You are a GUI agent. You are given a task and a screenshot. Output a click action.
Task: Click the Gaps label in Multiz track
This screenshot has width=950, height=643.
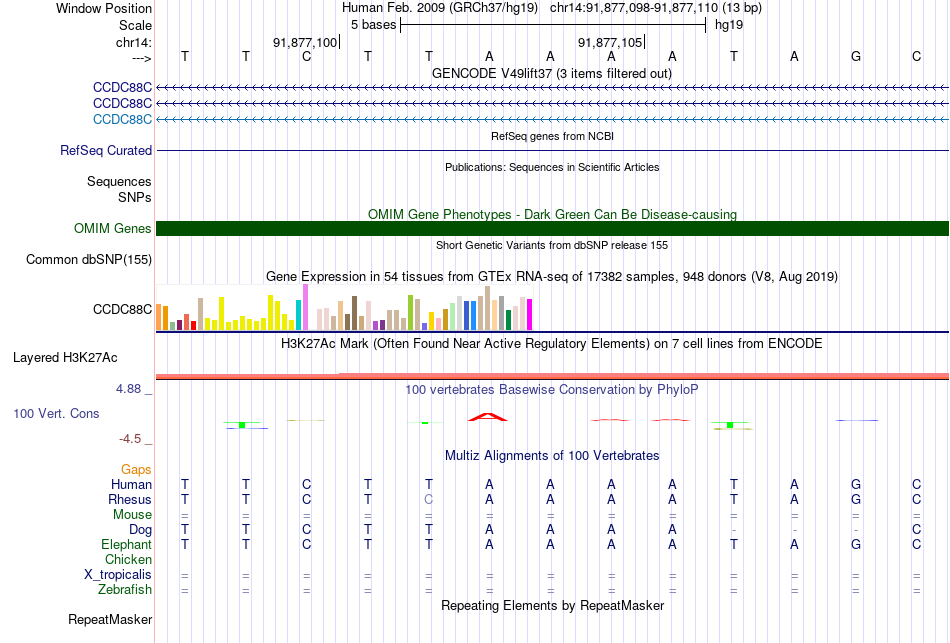pyautogui.click(x=136, y=470)
